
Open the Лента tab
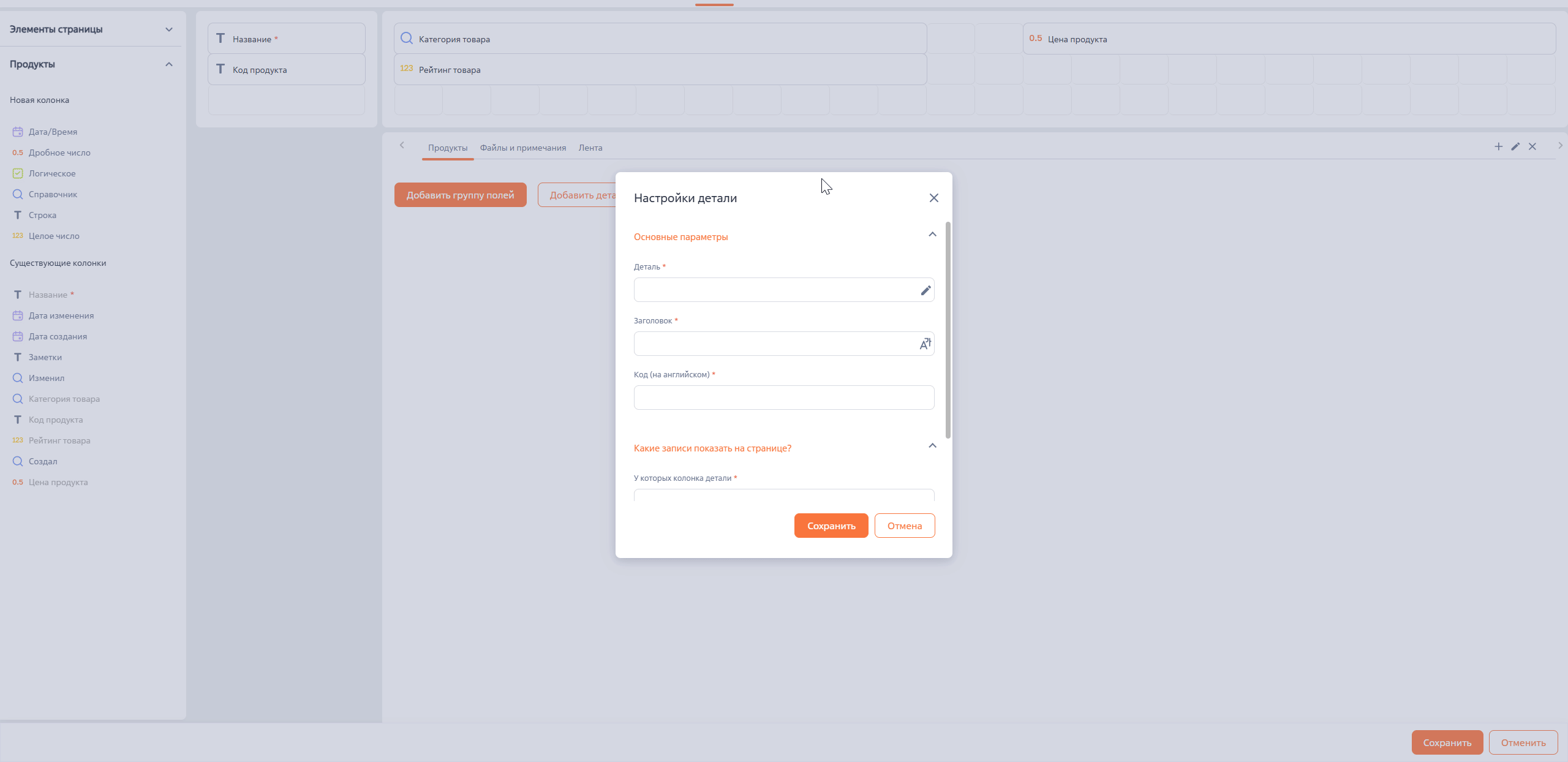(x=590, y=148)
